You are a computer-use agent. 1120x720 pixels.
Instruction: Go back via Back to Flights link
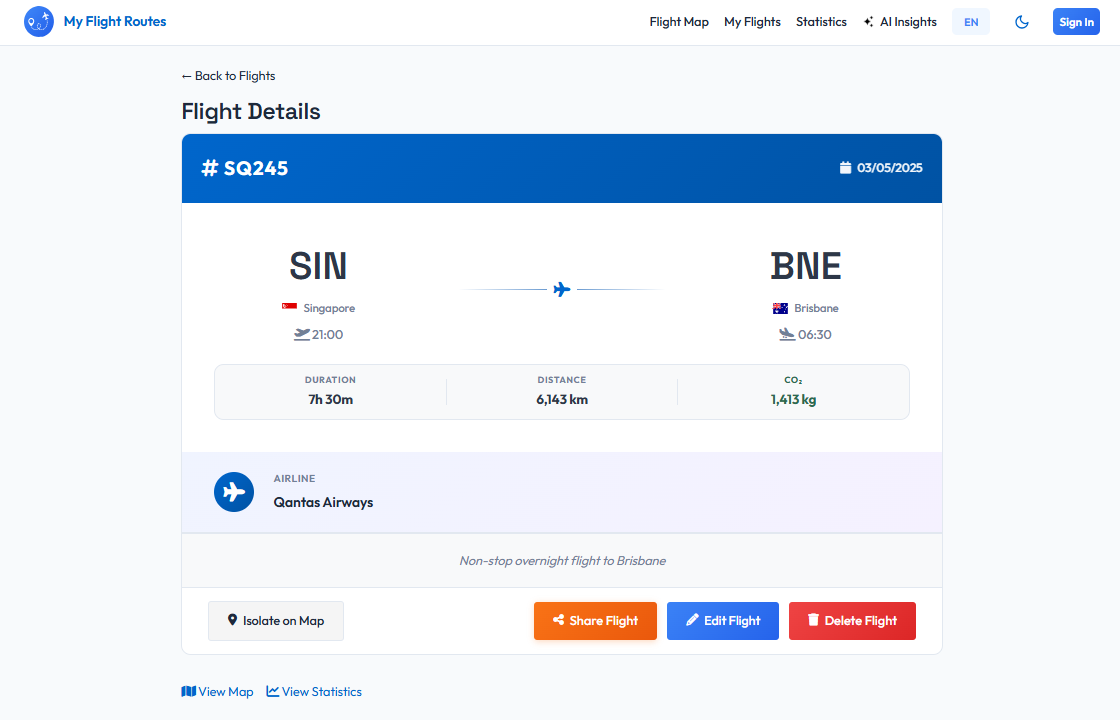[x=229, y=76]
